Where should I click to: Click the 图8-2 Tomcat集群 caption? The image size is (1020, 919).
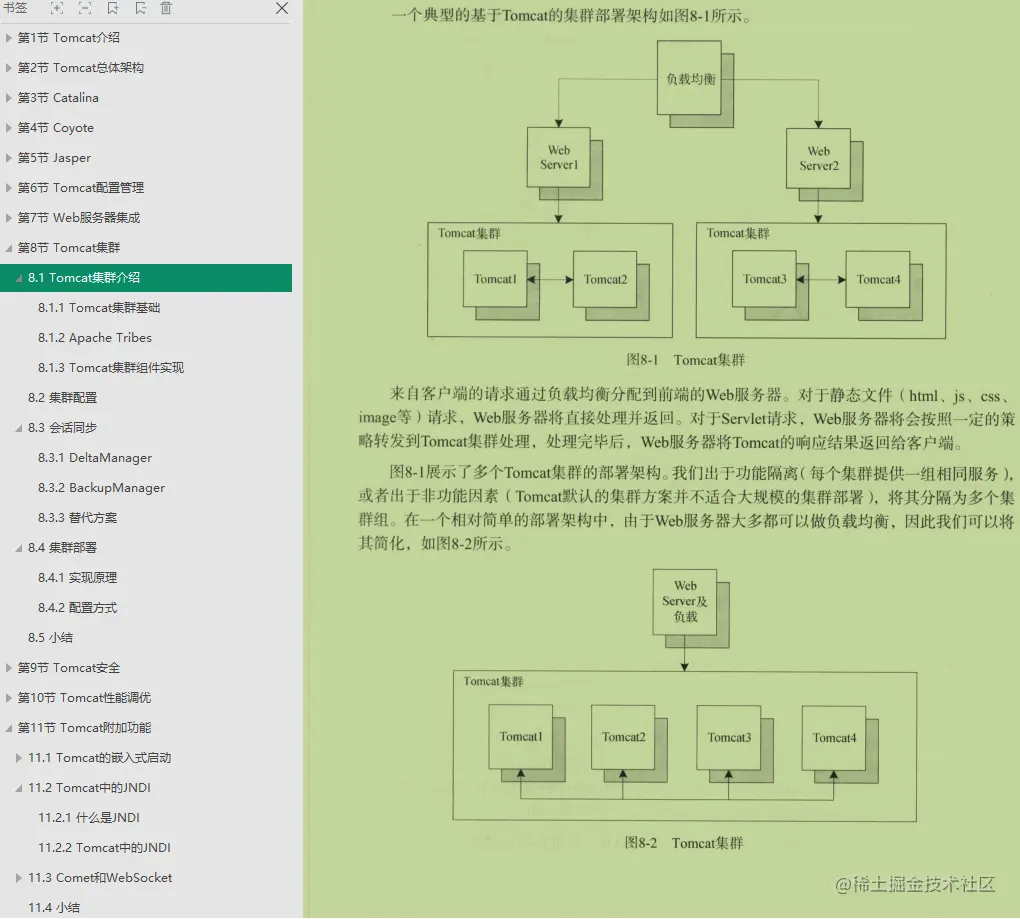click(x=684, y=843)
